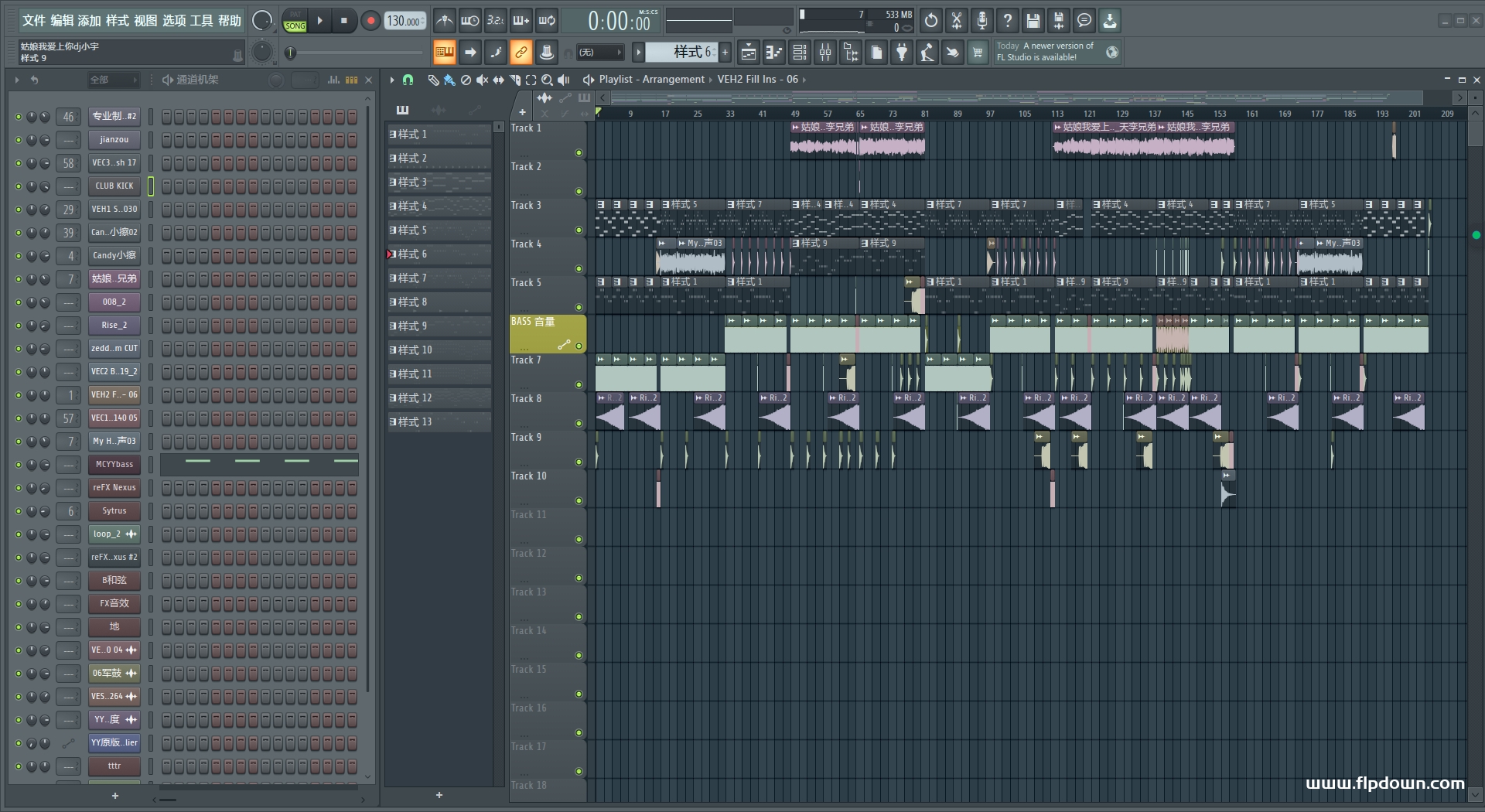Open the Playlist view icon
The height and width of the screenshot is (812, 1485).
point(748,53)
